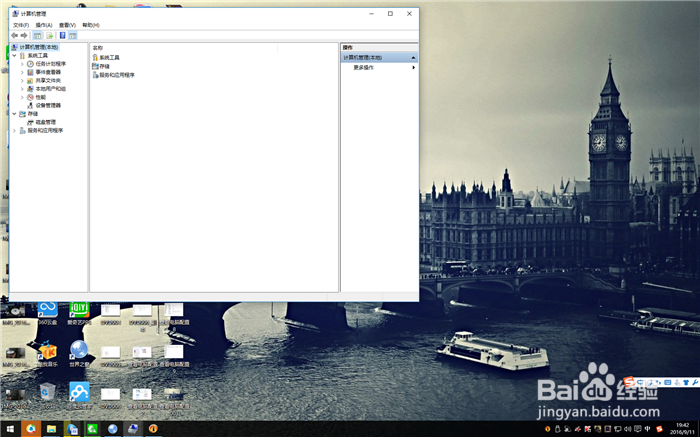Click the export list toolbar icon
The image size is (700, 437).
50,35
